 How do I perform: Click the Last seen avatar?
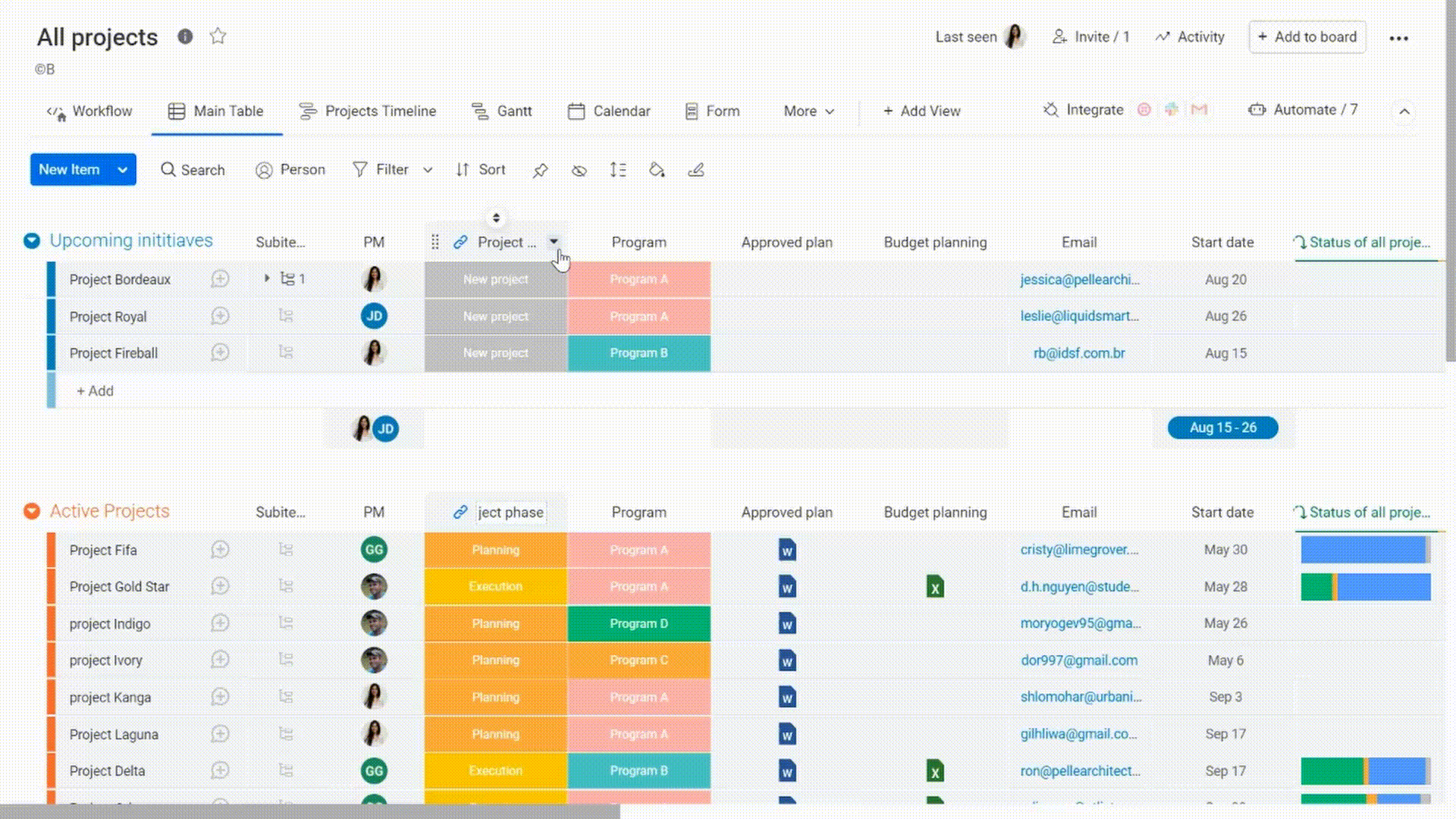(1014, 36)
